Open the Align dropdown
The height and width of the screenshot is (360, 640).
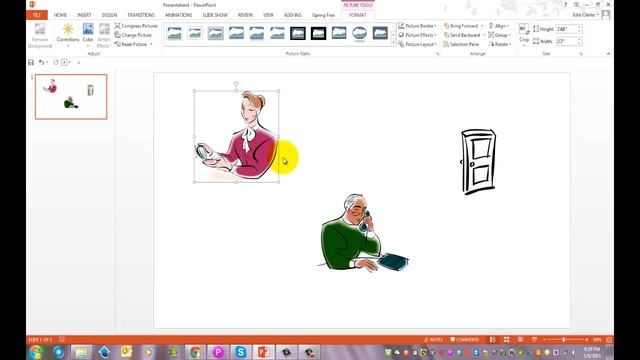499,26
